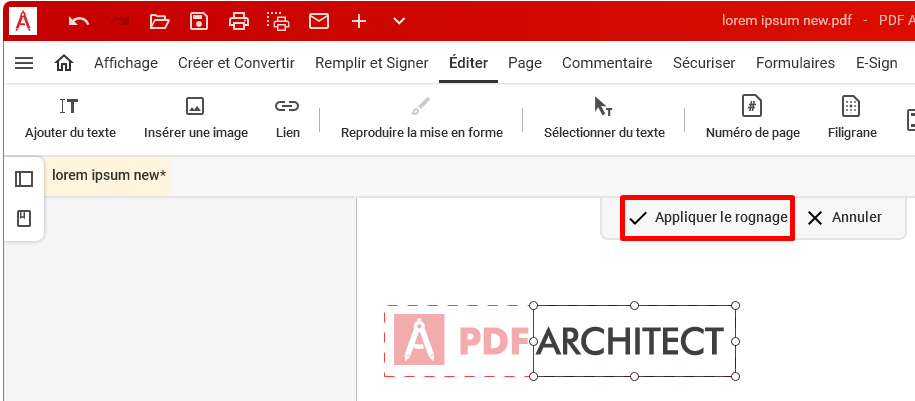Click the plus icon in title bar
The height and width of the screenshot is (401, 915).
[x=359, y=22]
